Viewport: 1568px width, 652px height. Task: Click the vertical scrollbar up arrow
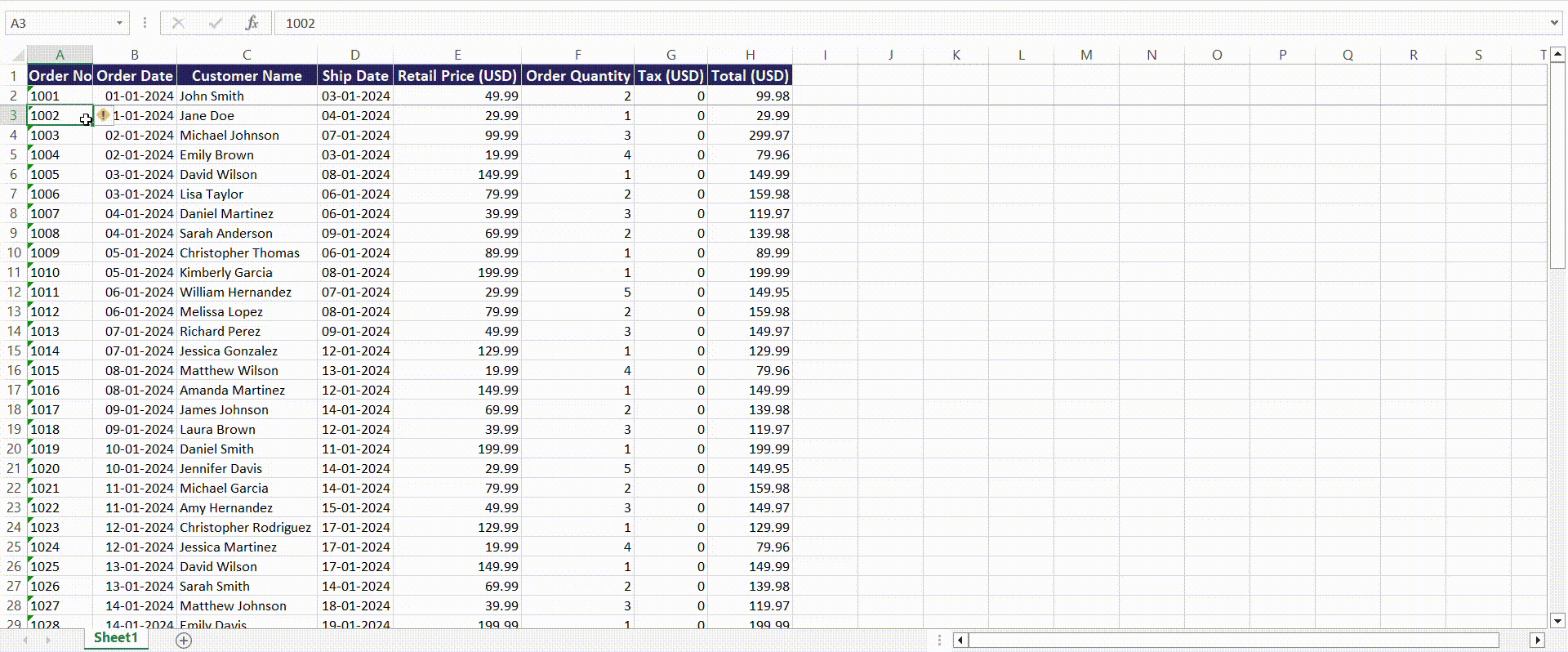pyautogui.click(x=1557, y=55)
